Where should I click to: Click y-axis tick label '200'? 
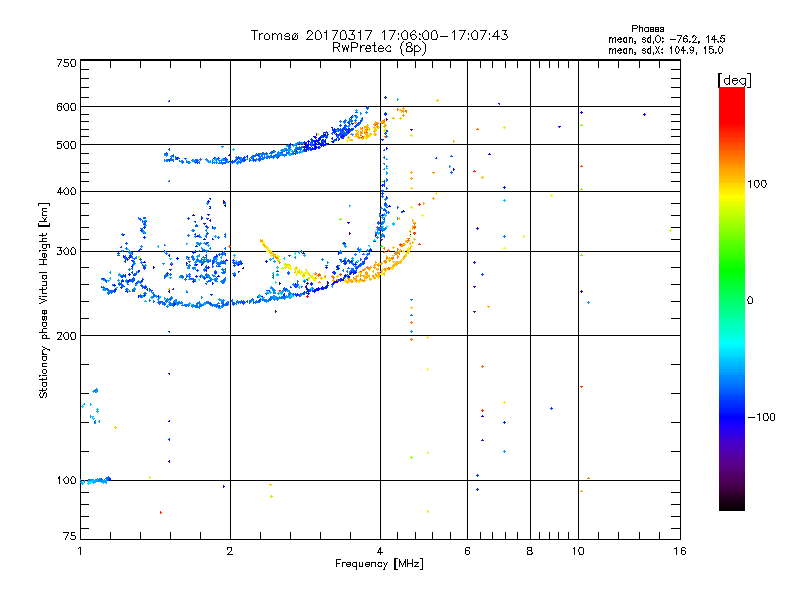(x=66, y=336)
